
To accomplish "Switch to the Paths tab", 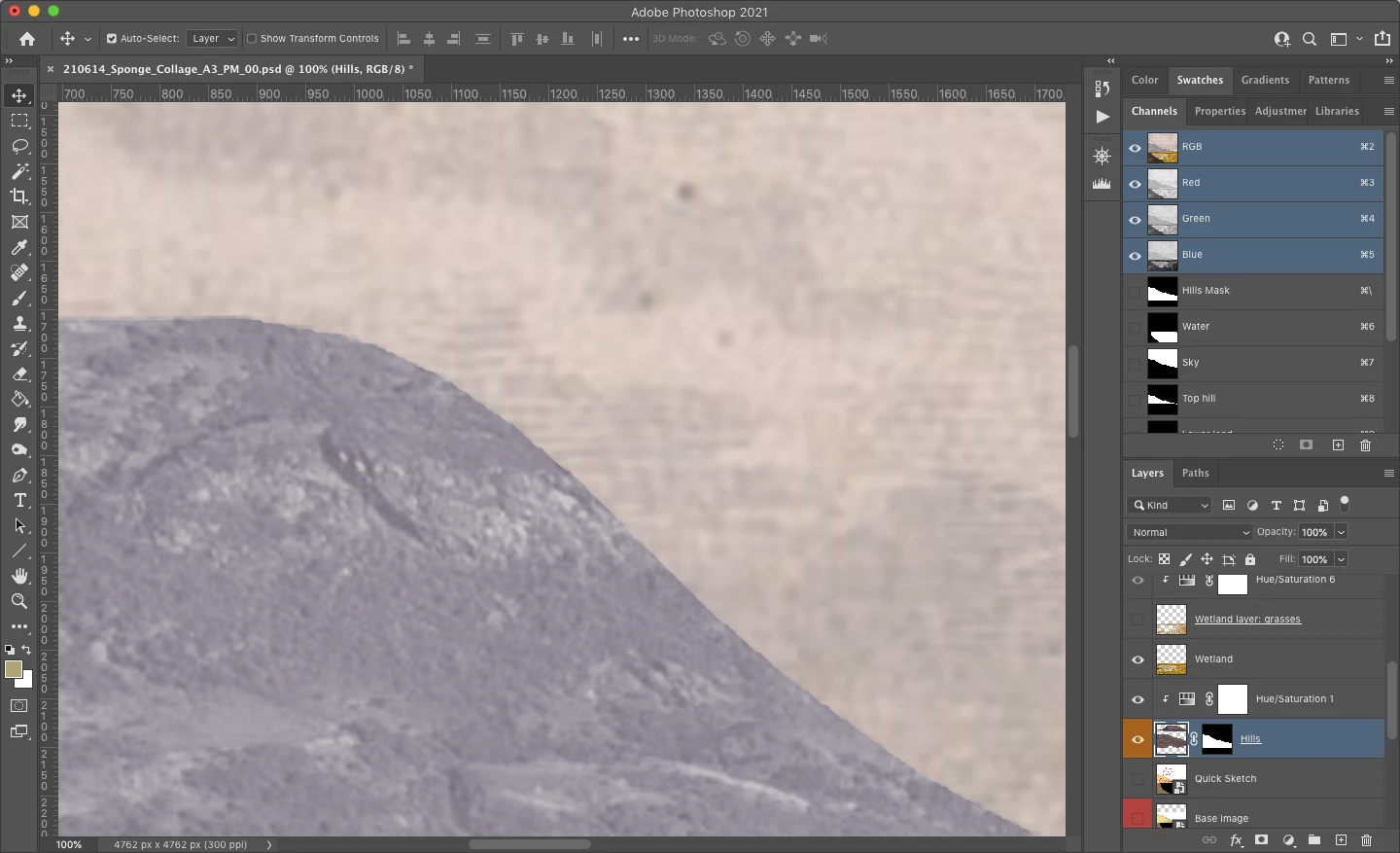I will 1196,473.
